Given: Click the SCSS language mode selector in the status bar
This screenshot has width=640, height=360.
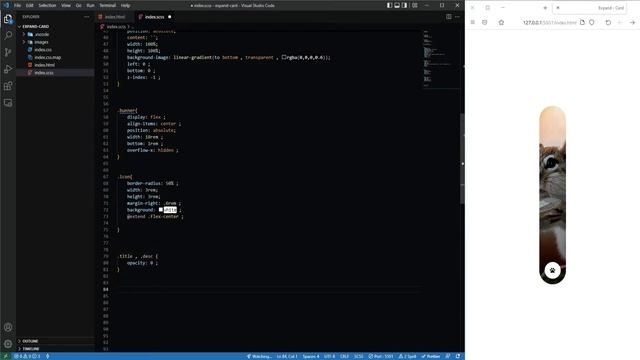Looking at the screenshot, I should point(358,356).
